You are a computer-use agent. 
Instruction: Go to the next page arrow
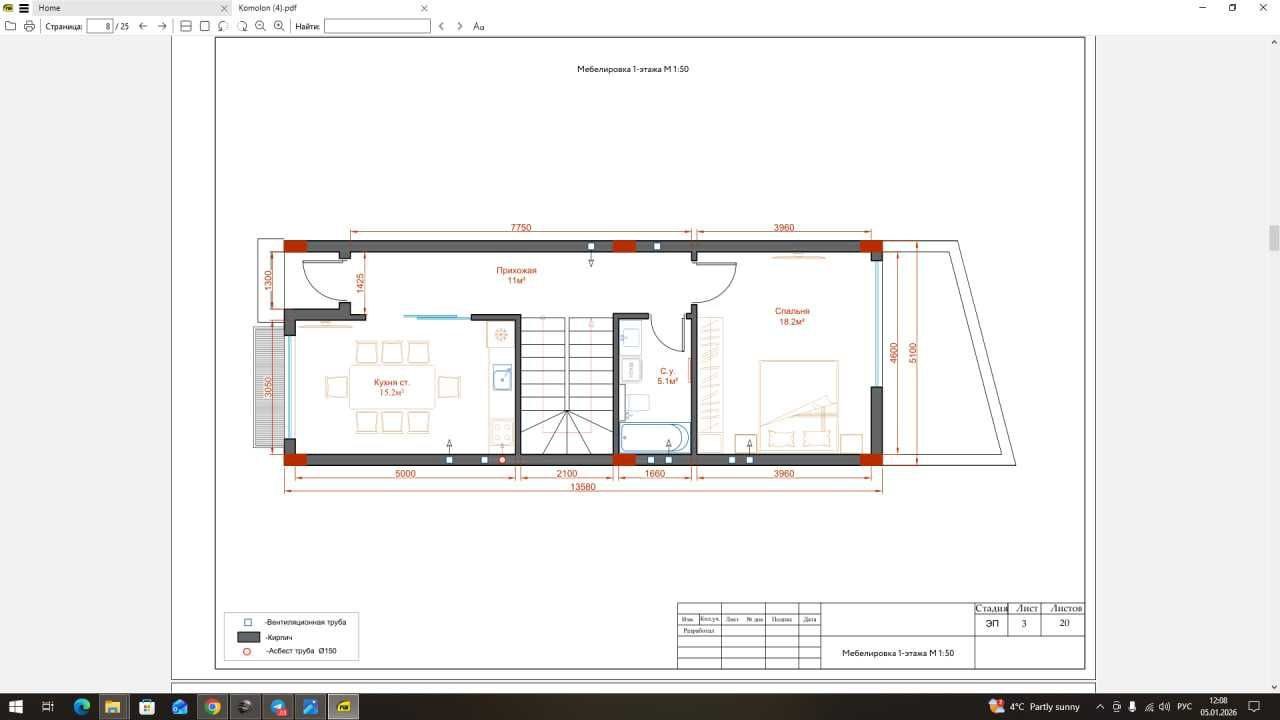162,26
